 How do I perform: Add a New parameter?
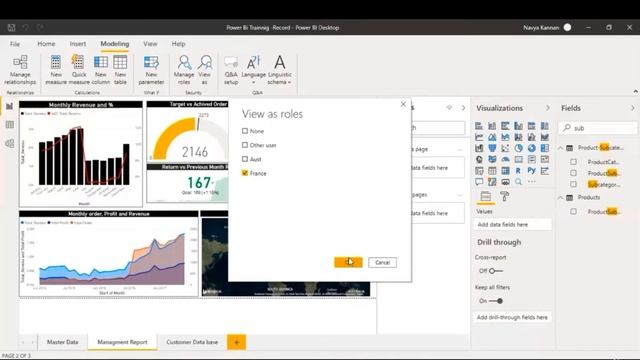point(151,70)
